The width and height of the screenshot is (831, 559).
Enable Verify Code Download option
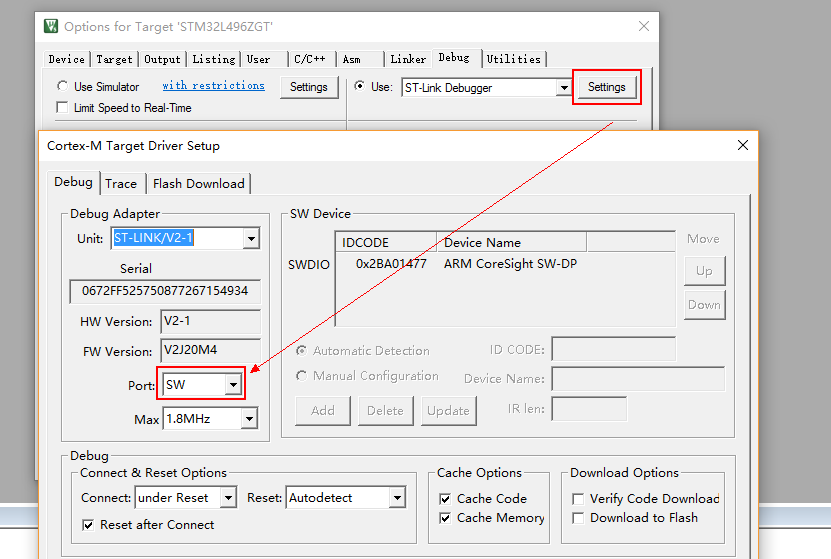(x=578, y=499)
